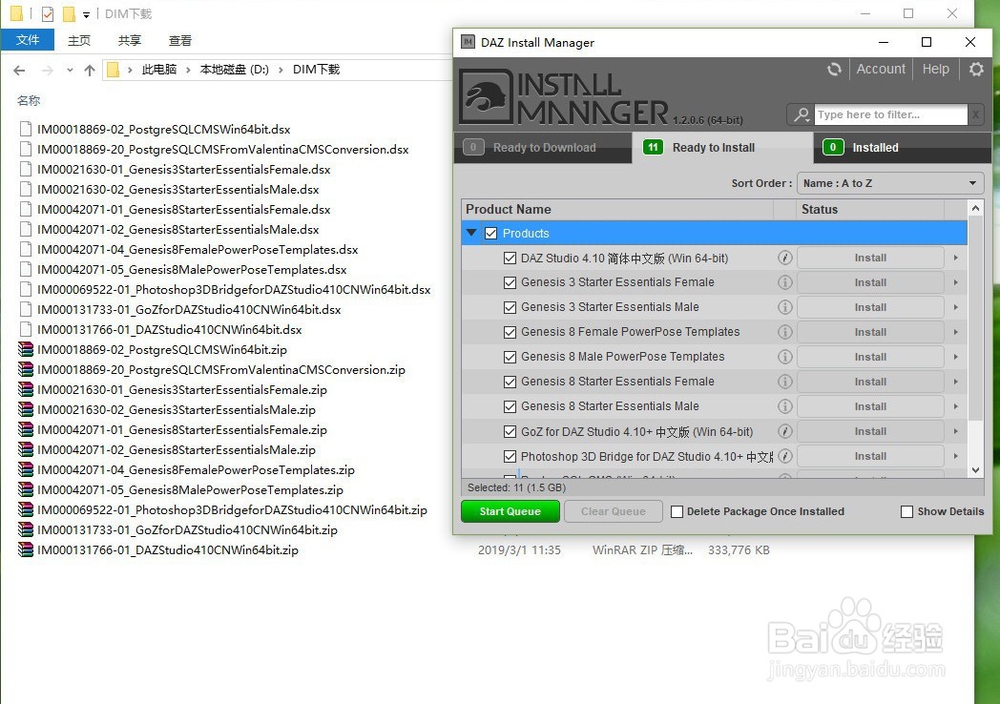Install Genesis 8 Starter Essentials Male
The width and height of the screenshot is (1000, 704).
871,407
